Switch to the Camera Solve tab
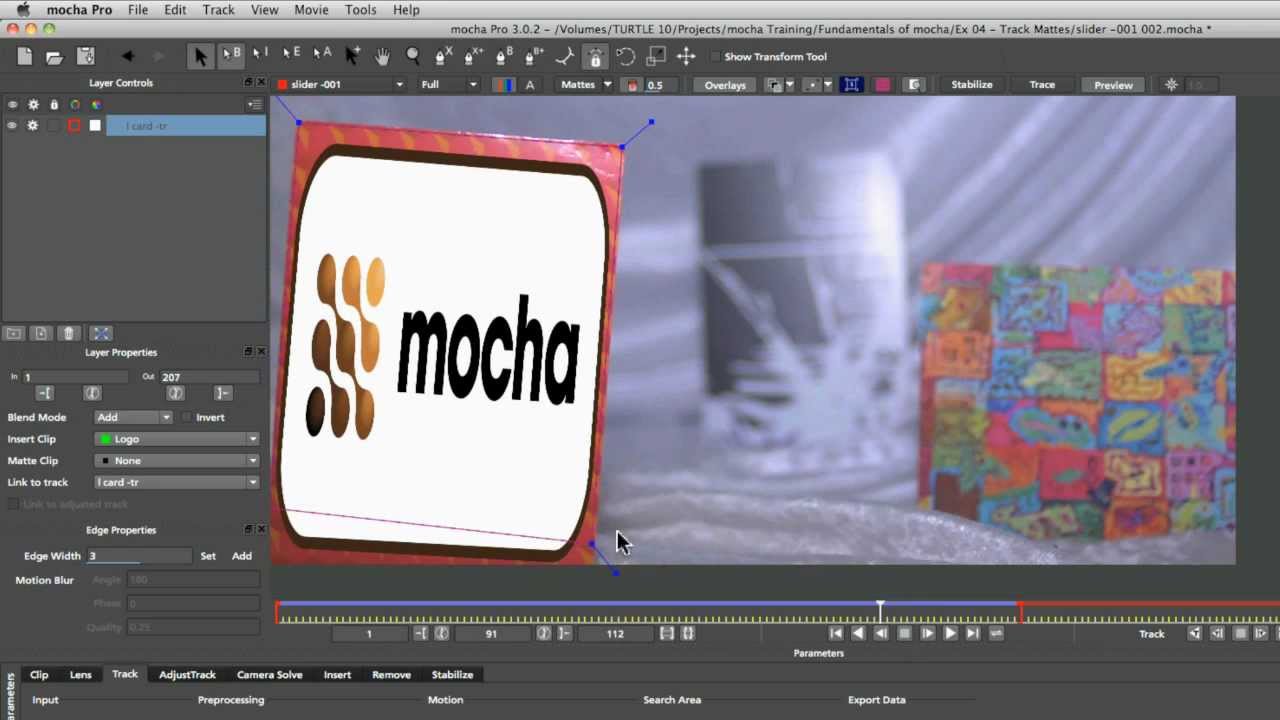This screenshot has height=720, width=1280. [269, 675]
